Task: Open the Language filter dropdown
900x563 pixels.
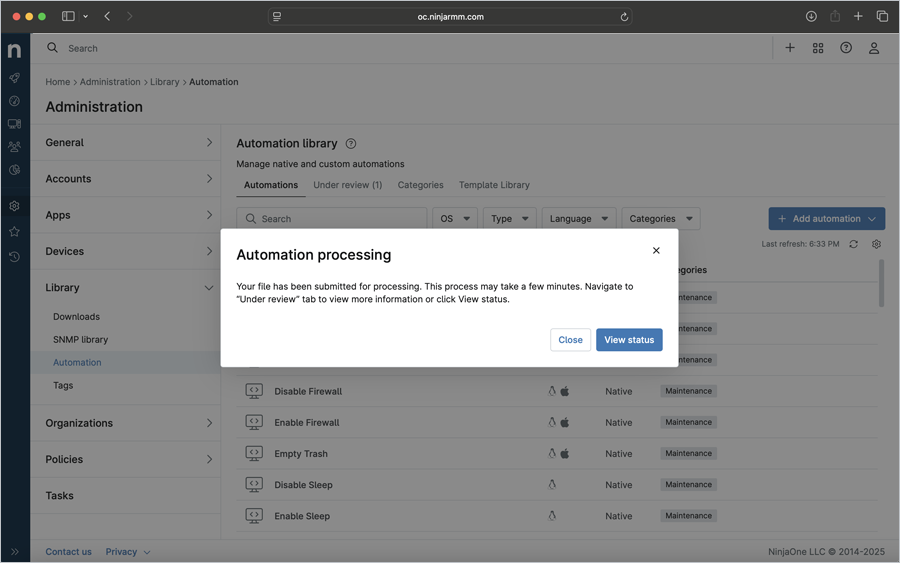Action: tap(579, 219)
